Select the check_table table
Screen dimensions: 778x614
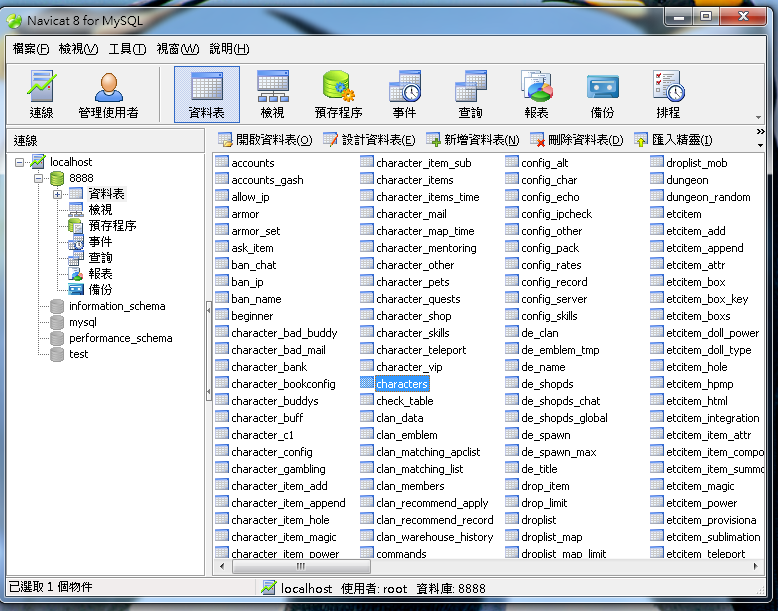(x=404, y=401)
